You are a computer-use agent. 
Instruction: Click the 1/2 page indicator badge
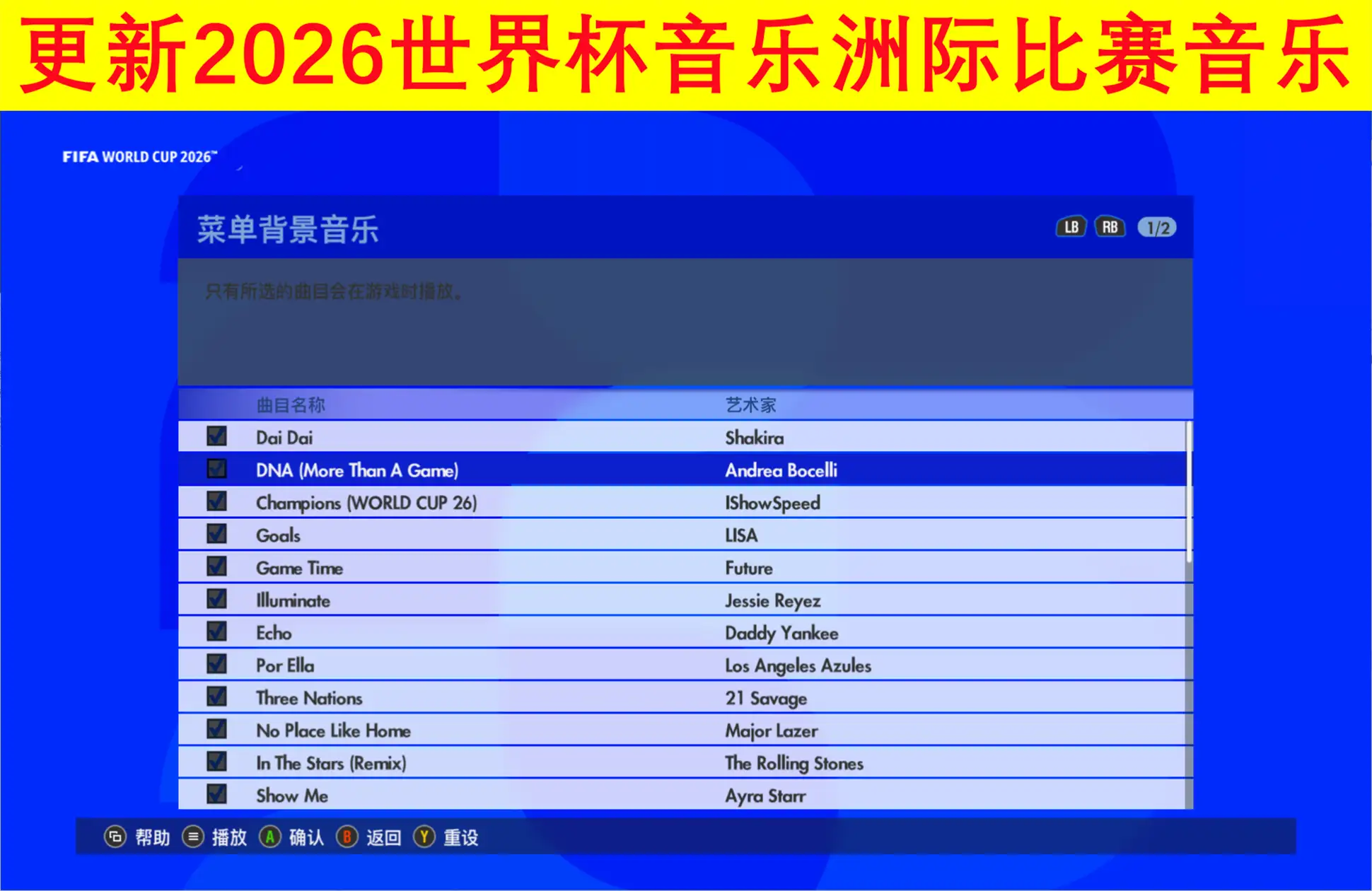[x=1157, y=228]
